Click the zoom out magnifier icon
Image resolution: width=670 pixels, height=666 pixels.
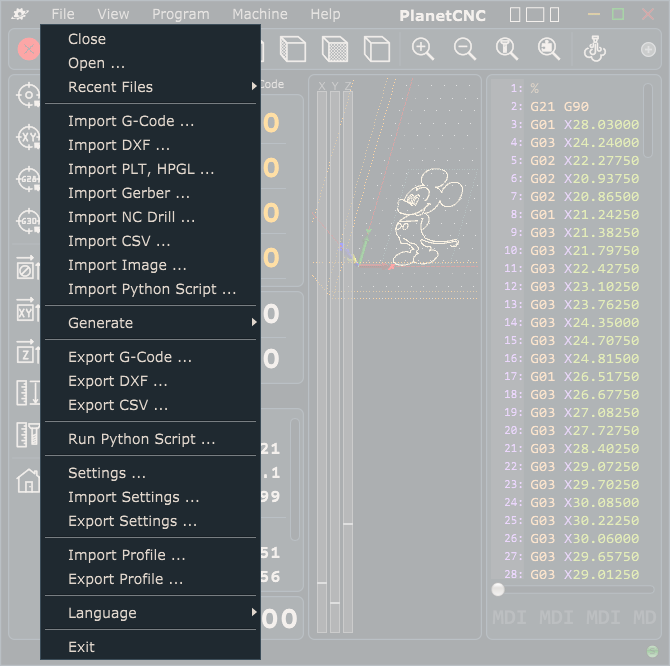pyautogui.click(x=465, y=49)
